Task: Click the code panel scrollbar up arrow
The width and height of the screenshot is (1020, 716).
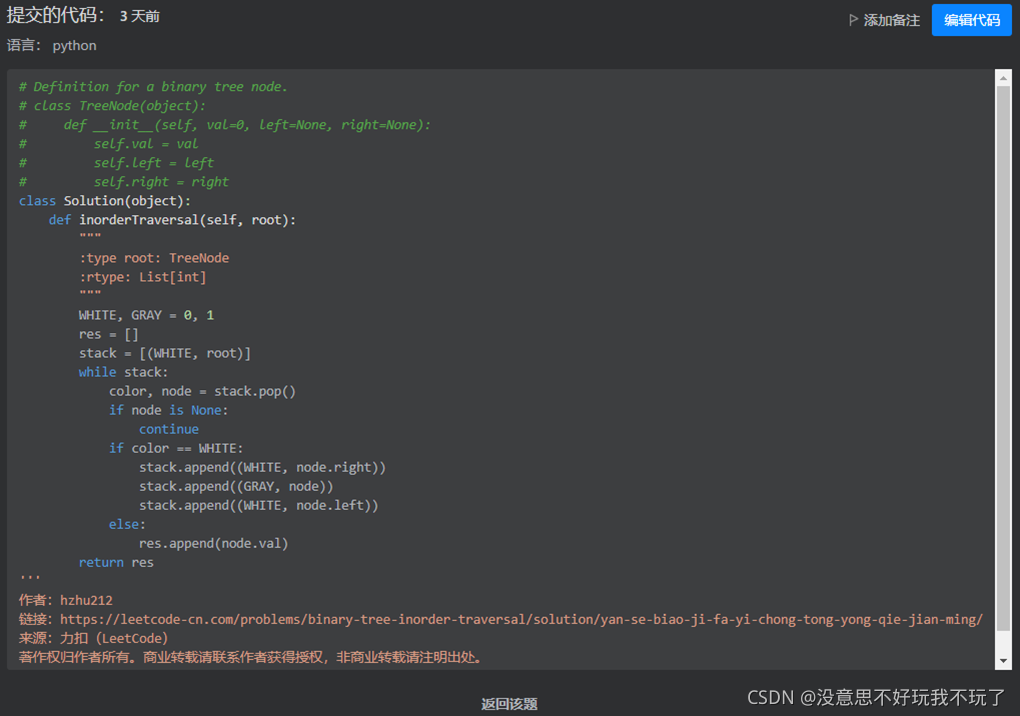Action: pos(1003,78)
